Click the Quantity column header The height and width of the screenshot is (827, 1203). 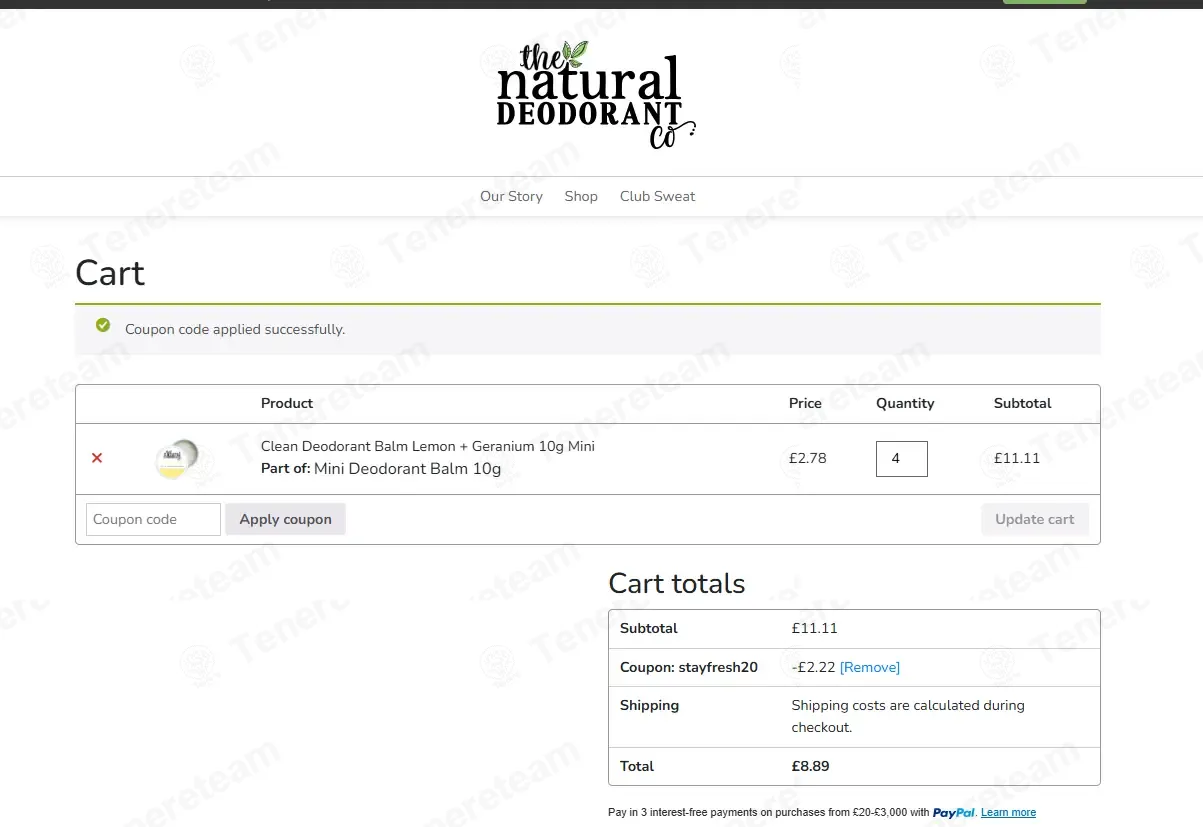pos(905,403)
